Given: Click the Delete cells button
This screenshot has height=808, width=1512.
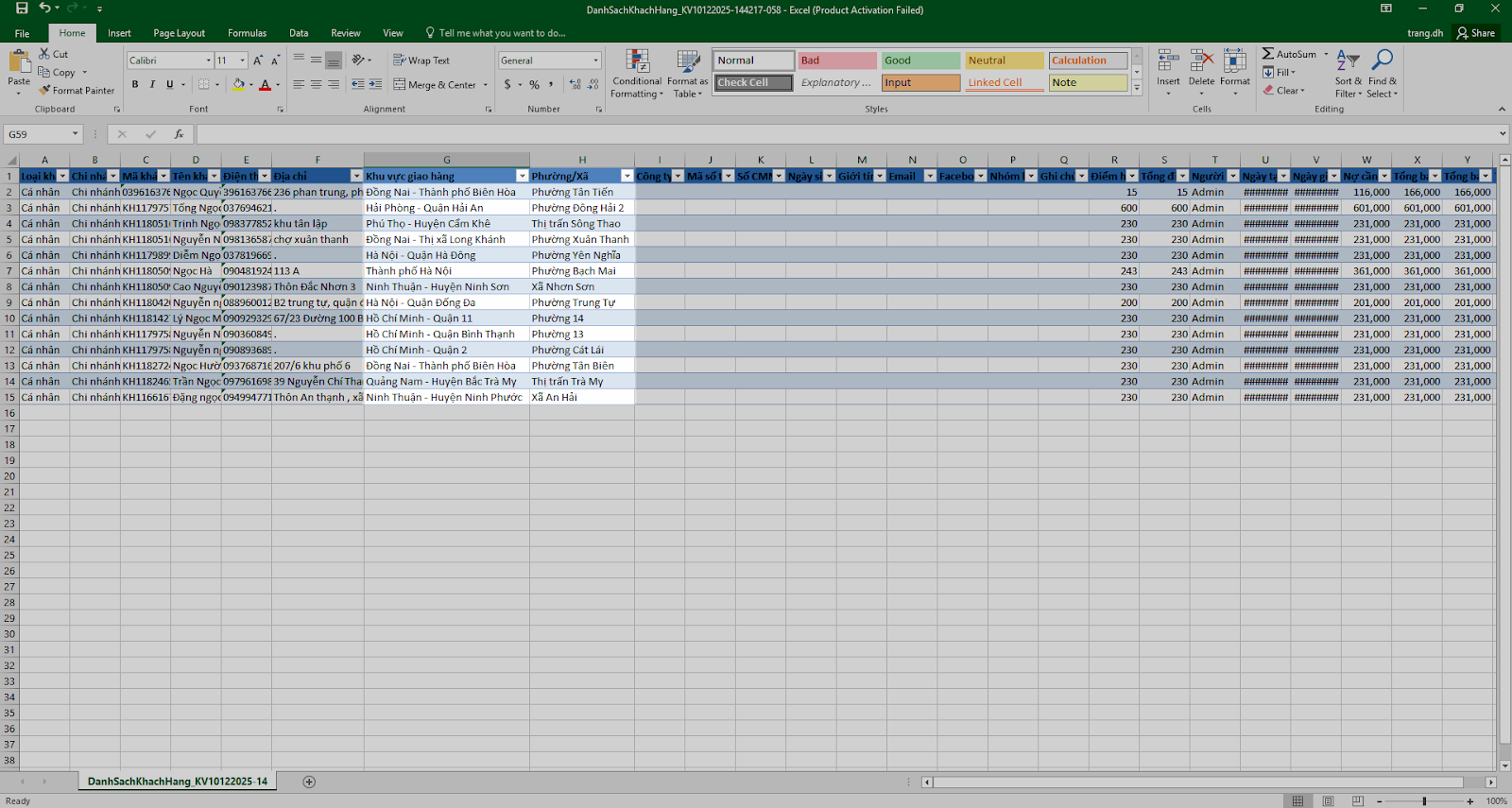Looking at the screenshot, I should pos(1201,72).
